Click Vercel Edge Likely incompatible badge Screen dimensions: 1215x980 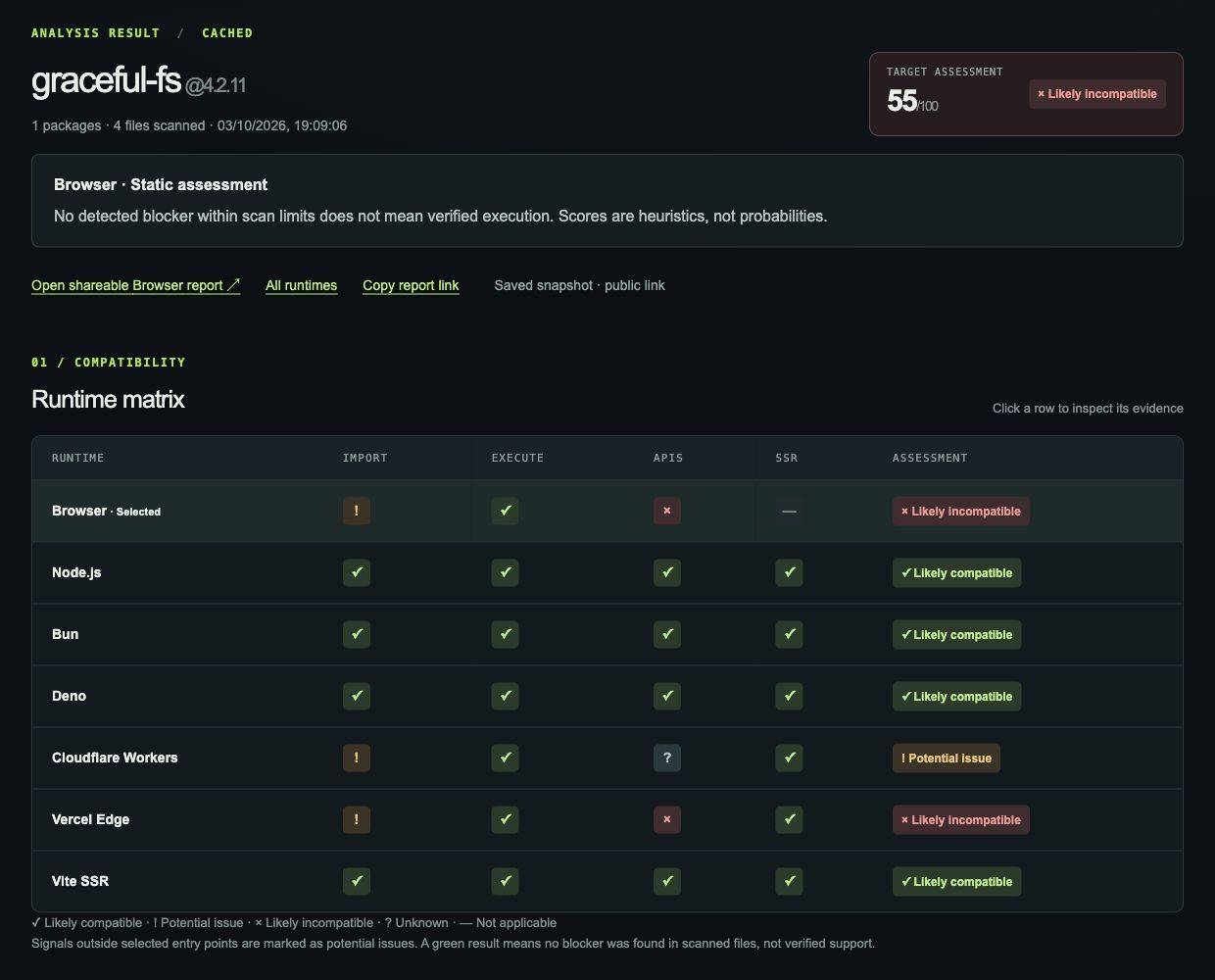point(961,819)
